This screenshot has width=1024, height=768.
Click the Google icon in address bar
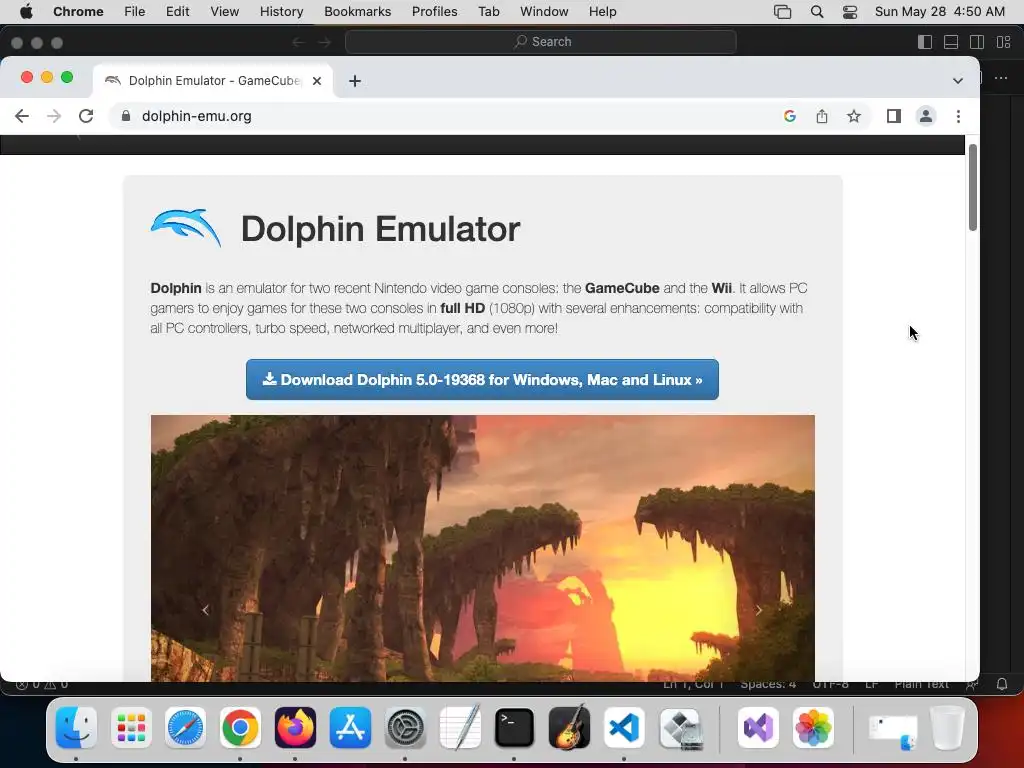pyautogui.click(x=790, y=116)
